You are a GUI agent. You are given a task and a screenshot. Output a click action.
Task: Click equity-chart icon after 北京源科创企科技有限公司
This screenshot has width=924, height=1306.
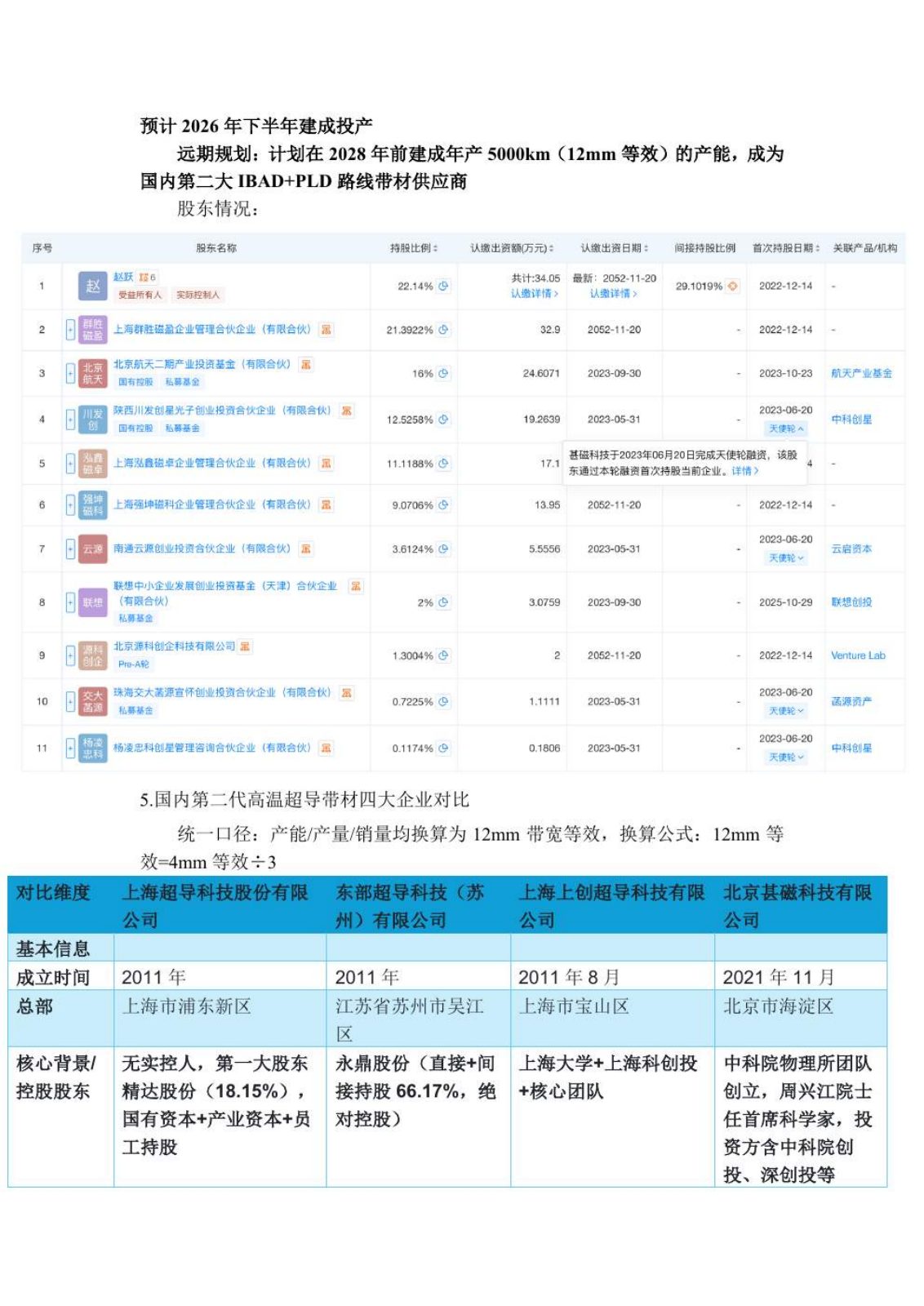245,646
